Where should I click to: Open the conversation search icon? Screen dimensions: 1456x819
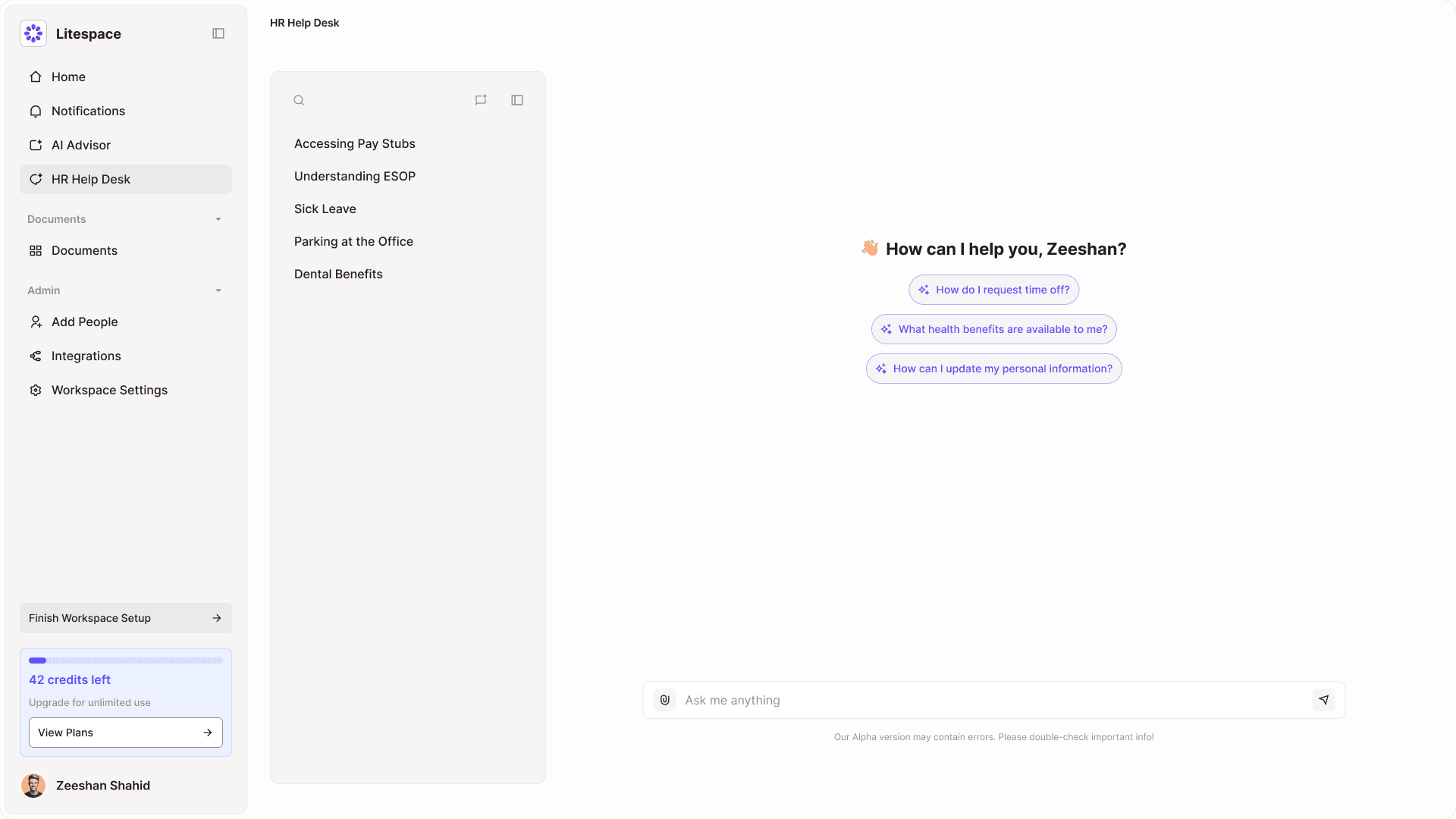tap(299, 100)
